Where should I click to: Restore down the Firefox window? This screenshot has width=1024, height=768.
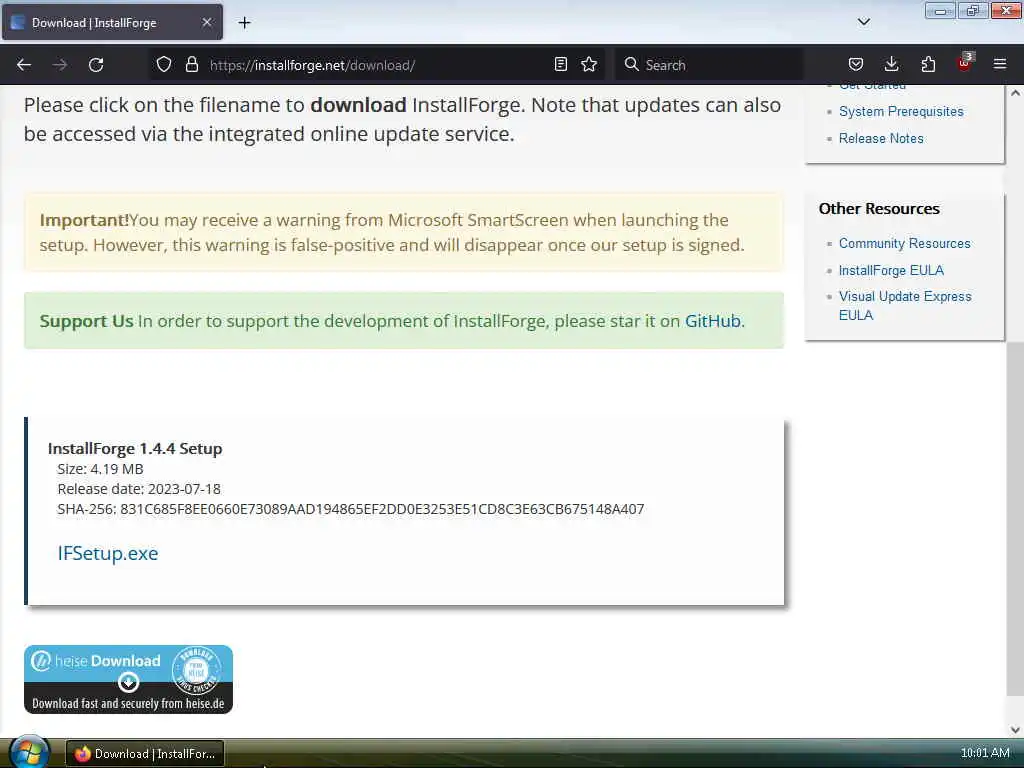(x=972, y=11)
